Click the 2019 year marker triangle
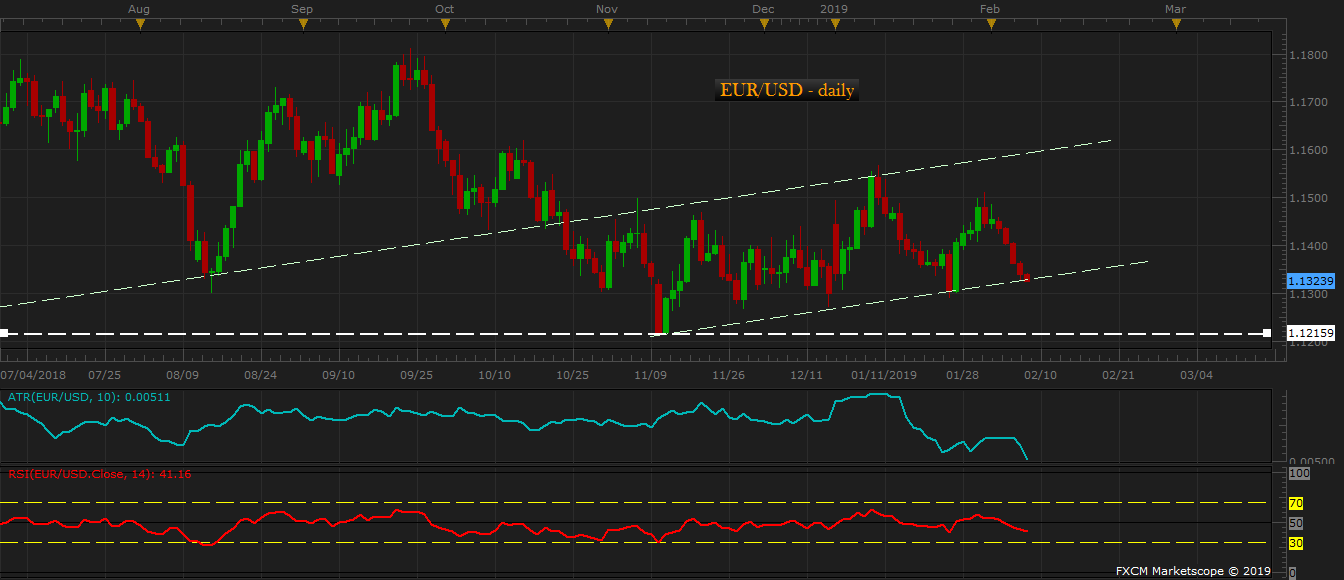1344x580 pixels. 835,25
